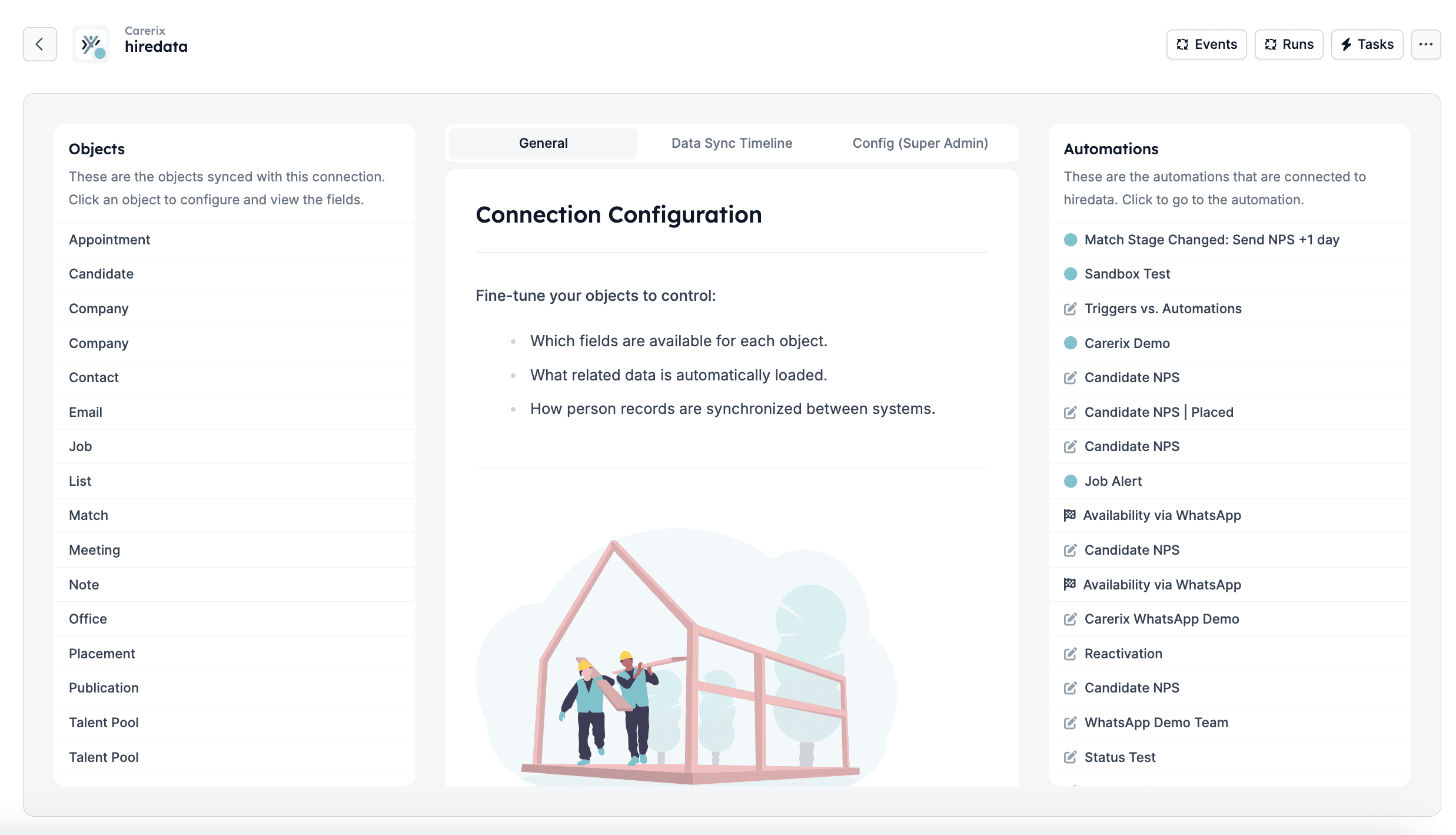
Task: Configure the Placement object
Action: point(234,654)
